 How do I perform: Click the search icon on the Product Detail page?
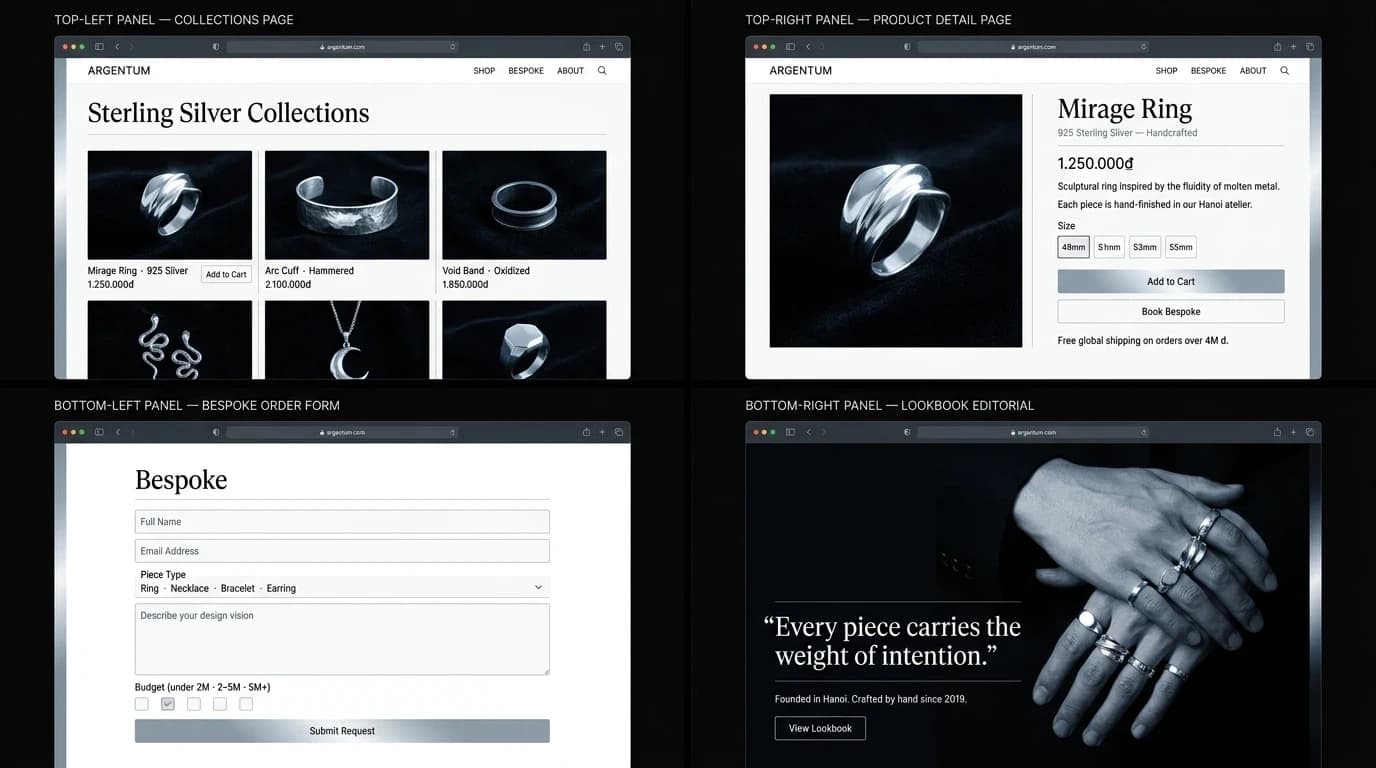tap(1285, 71)
